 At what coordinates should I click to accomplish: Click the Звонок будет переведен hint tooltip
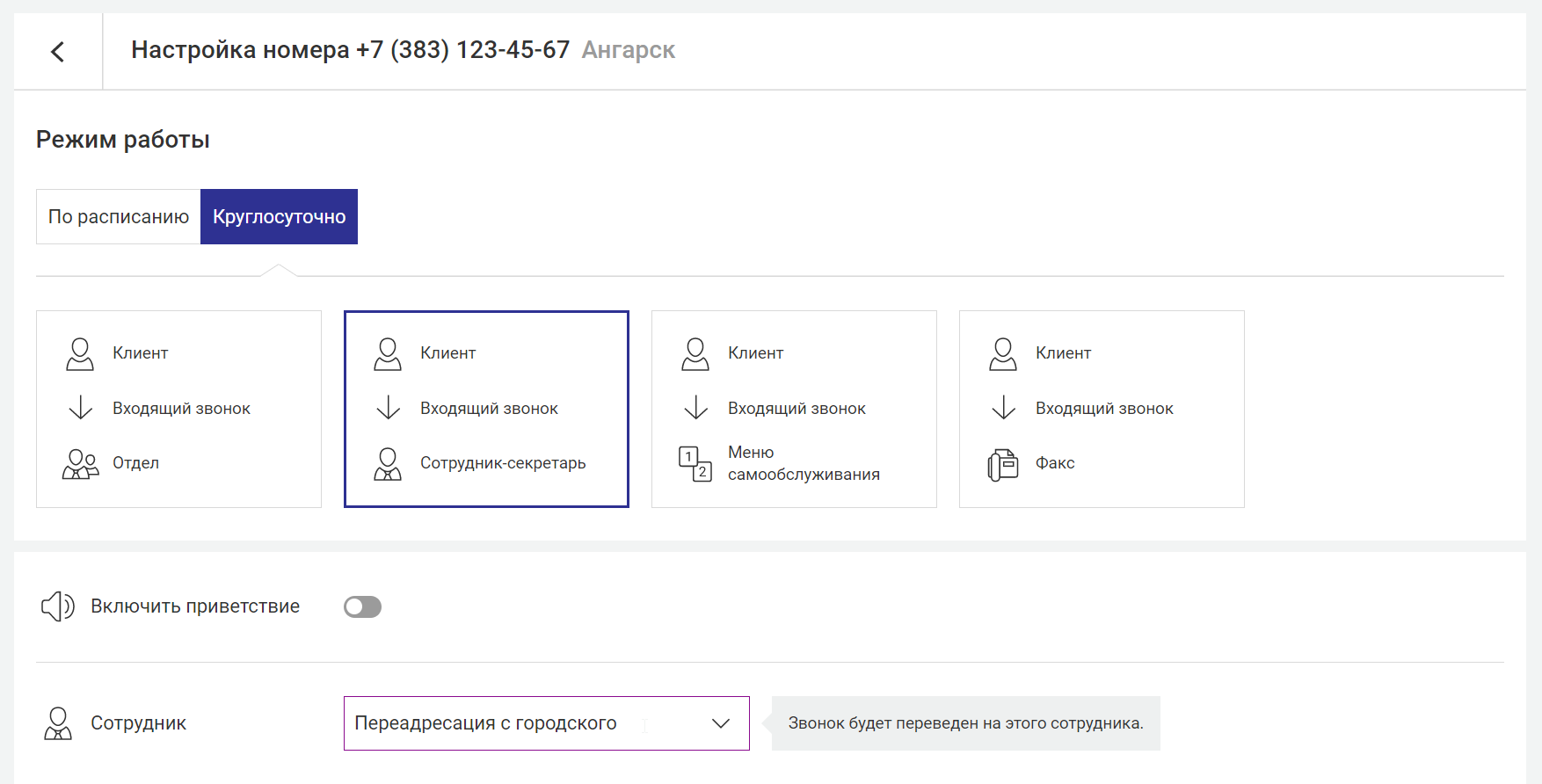[x=965, y=723]
